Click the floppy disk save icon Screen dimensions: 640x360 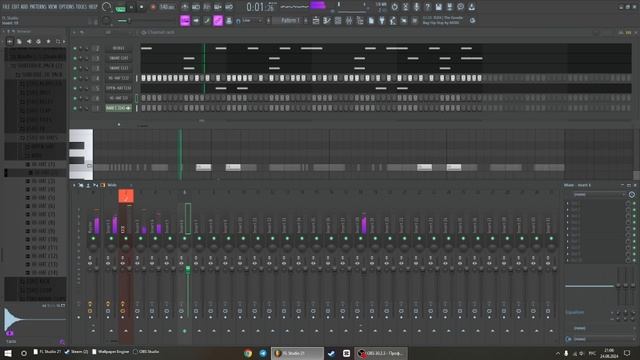point(438,7)
